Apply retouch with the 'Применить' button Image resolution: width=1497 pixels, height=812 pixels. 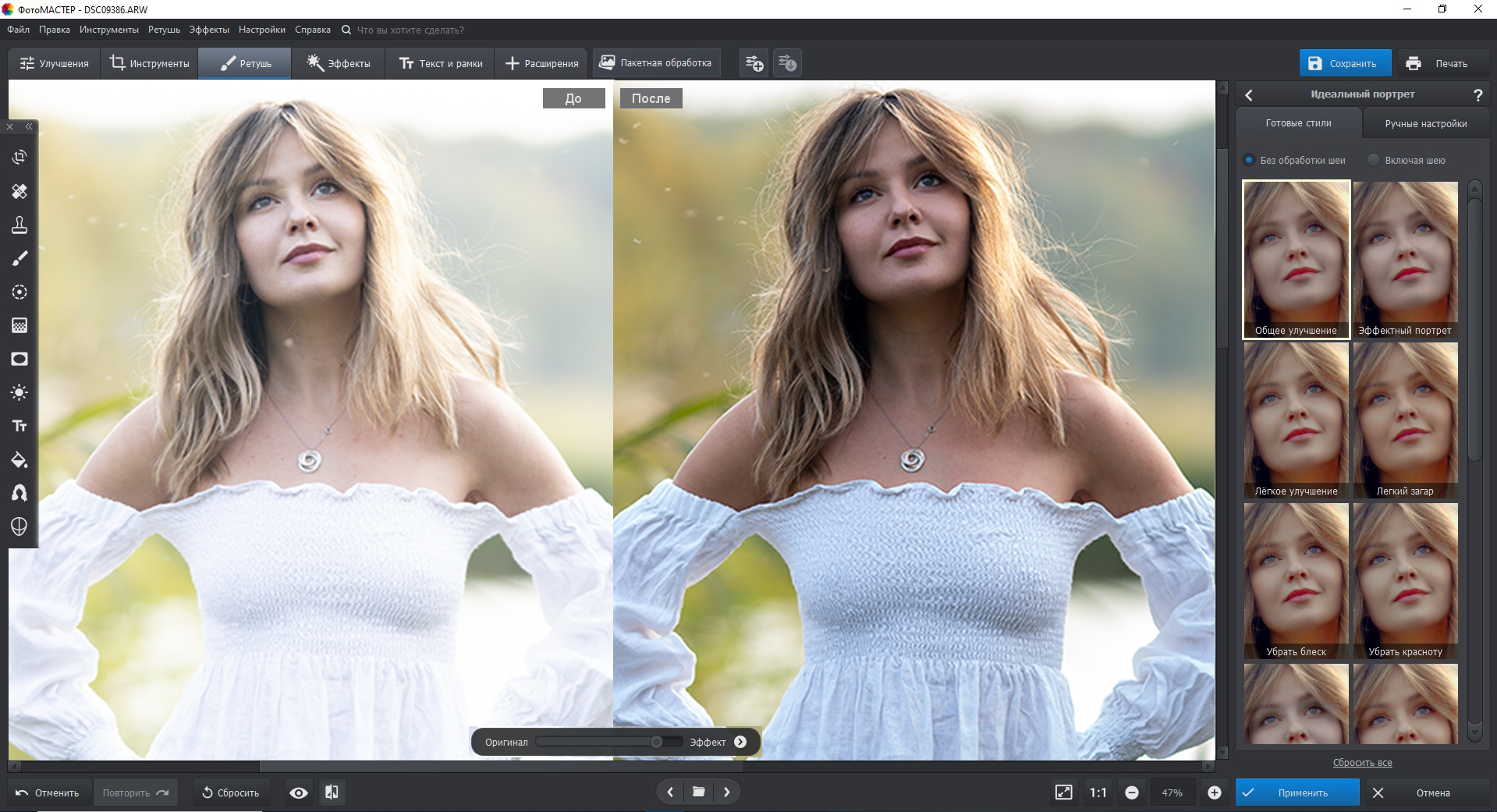pos(1298,792)
